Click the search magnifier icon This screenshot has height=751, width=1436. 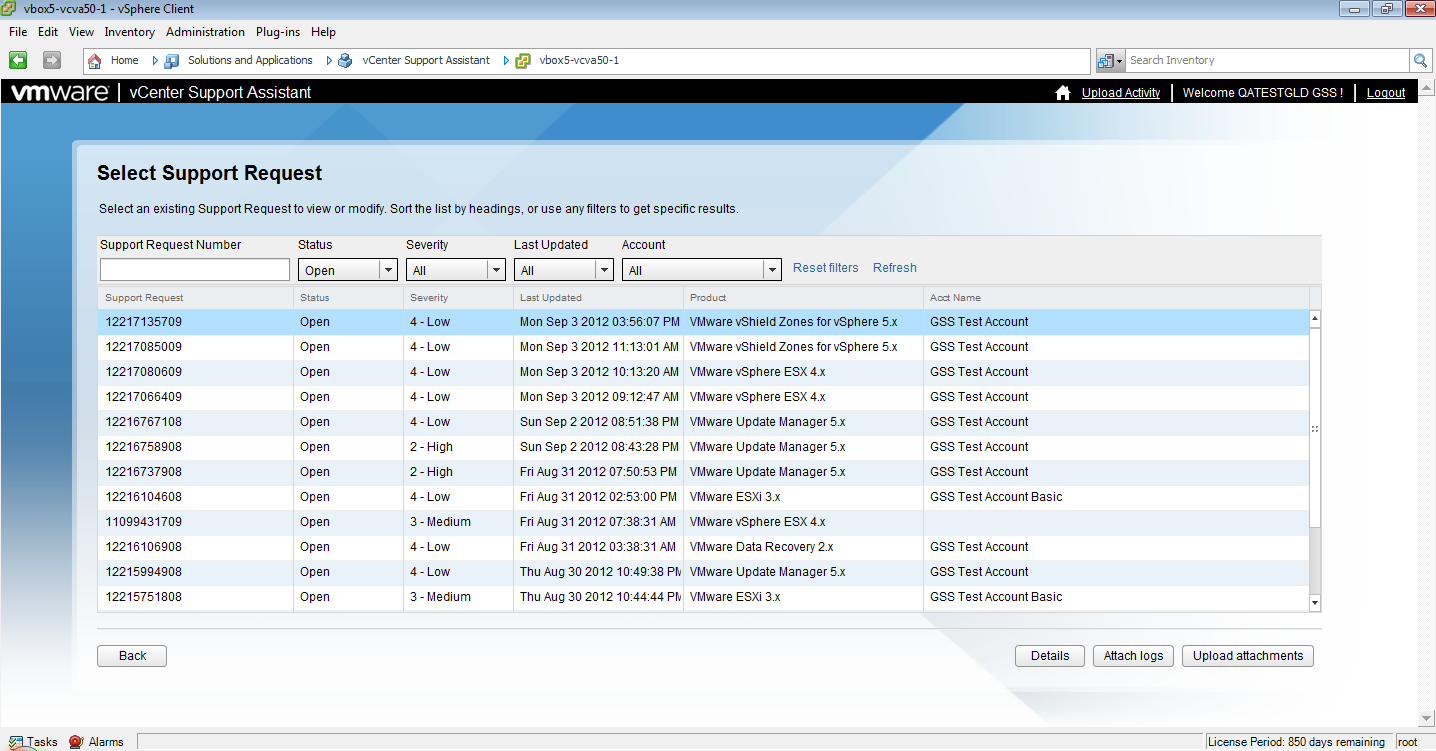[x=1421, y=60]
